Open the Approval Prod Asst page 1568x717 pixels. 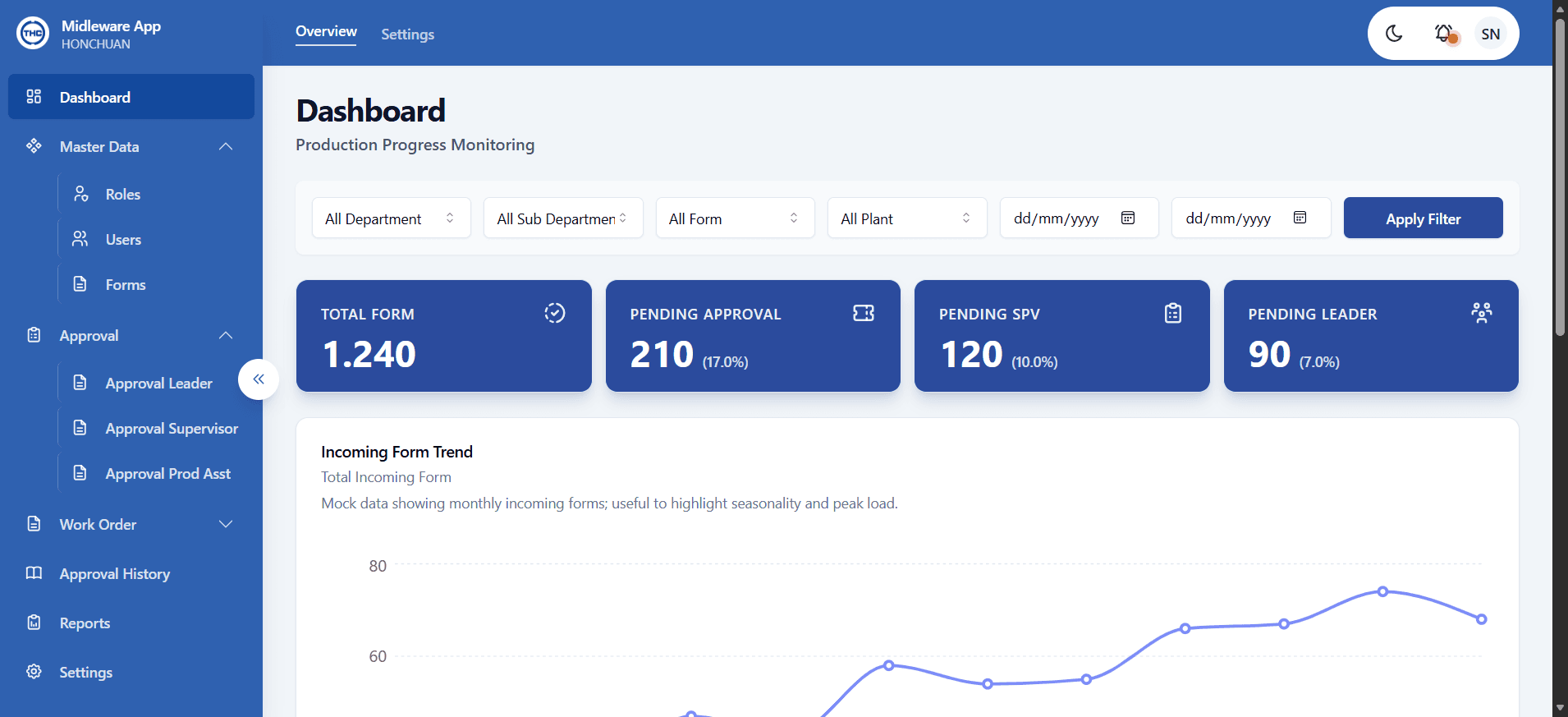(168, 473)
